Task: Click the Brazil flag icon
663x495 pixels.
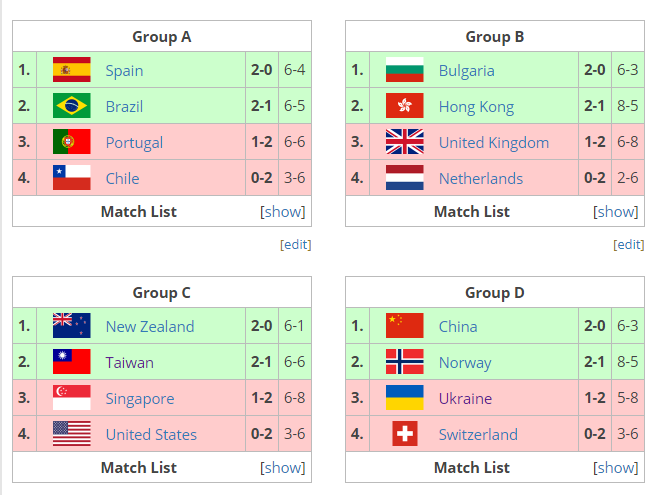Action: point(71,106)
